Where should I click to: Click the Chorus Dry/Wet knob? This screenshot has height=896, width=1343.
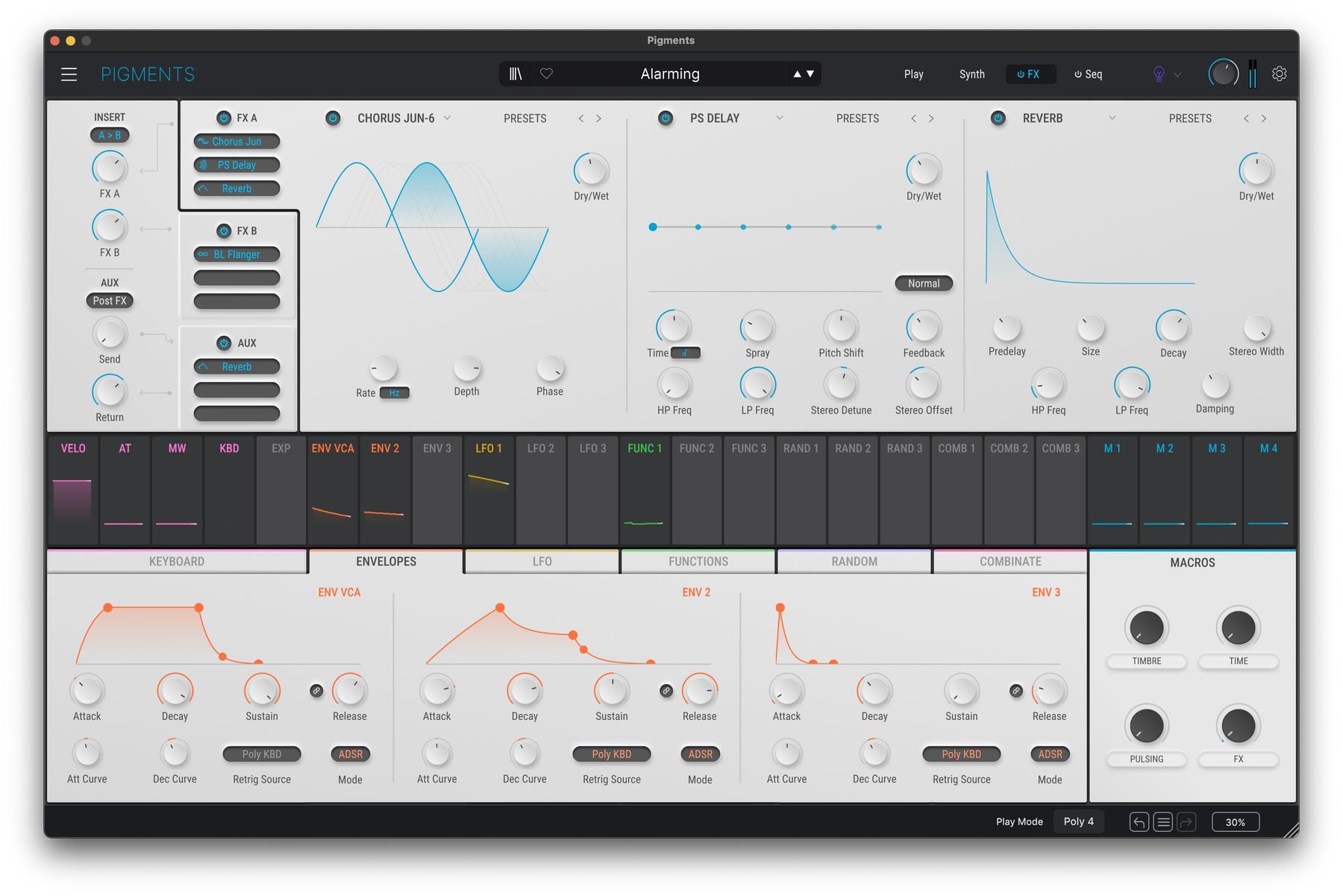coord(591,171)
